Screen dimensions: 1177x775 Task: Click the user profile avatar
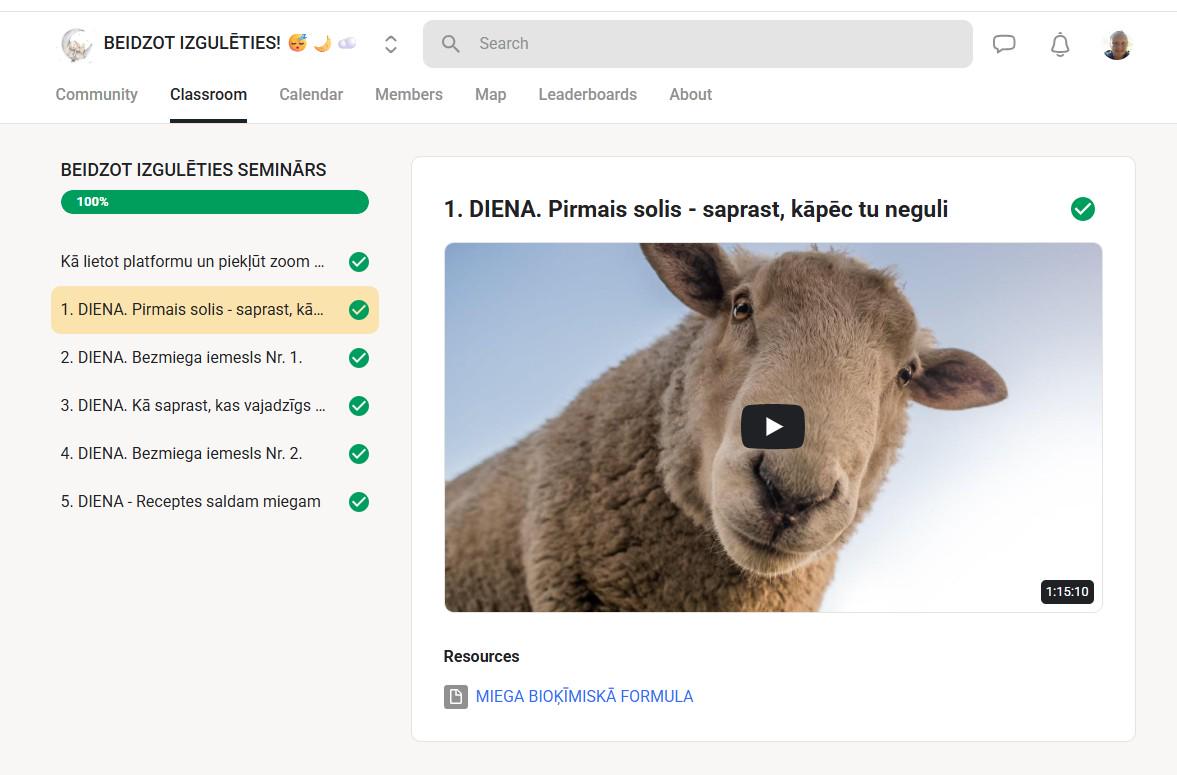(x=1117, y=44)
